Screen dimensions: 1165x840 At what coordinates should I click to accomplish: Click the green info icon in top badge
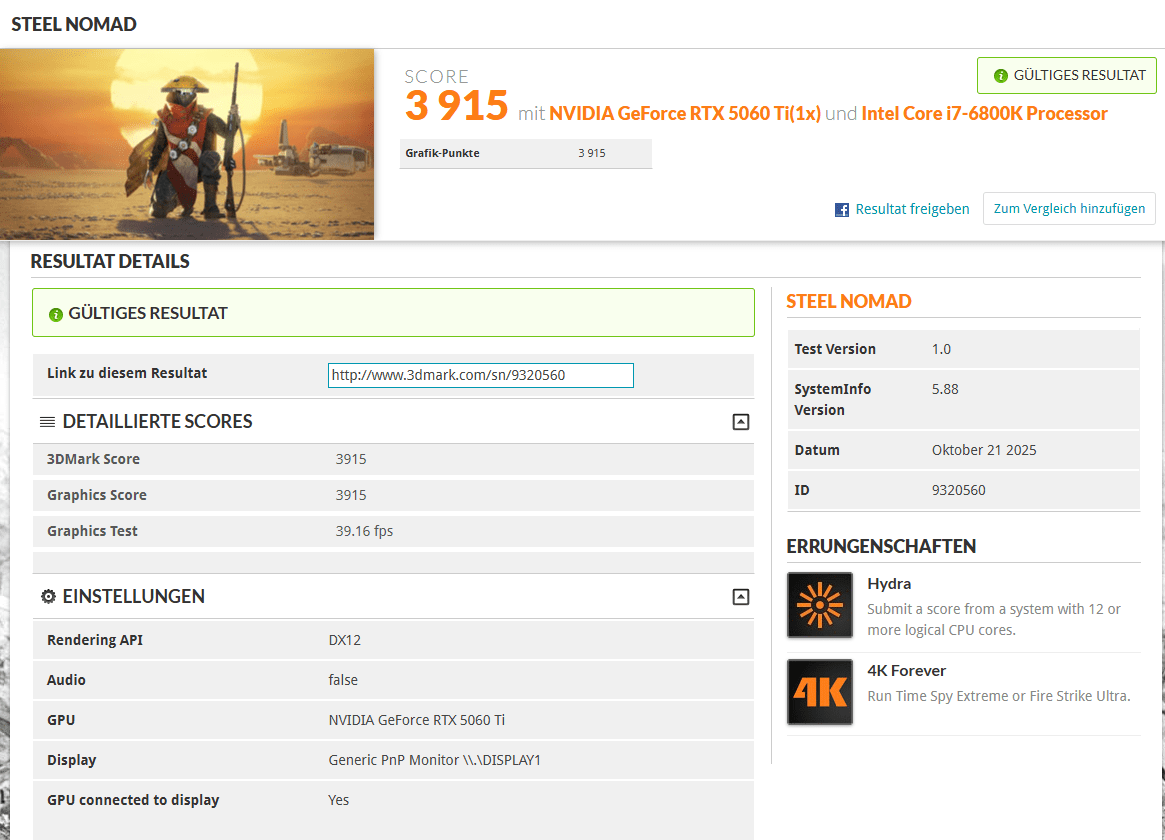tap(1000, 76)
